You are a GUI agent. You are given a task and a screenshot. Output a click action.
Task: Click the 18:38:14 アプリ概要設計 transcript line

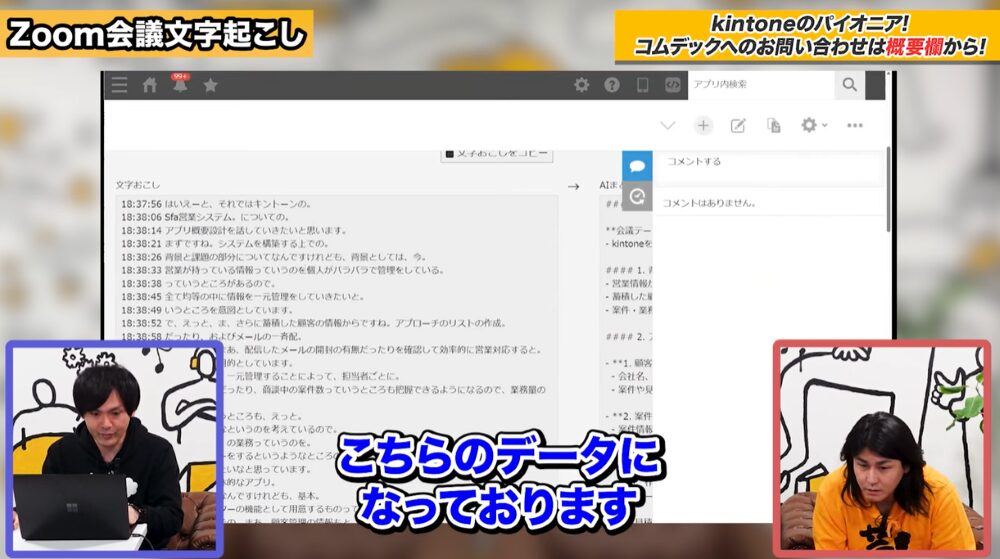coord(234,231)
